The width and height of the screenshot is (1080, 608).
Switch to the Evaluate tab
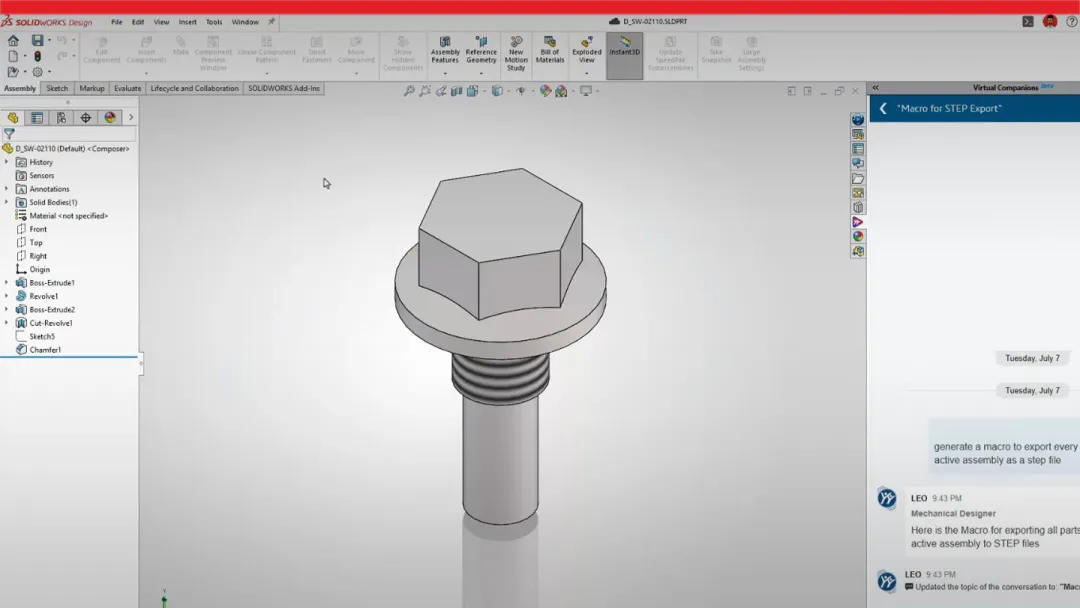pyautogui.click(x=127, y=88)
